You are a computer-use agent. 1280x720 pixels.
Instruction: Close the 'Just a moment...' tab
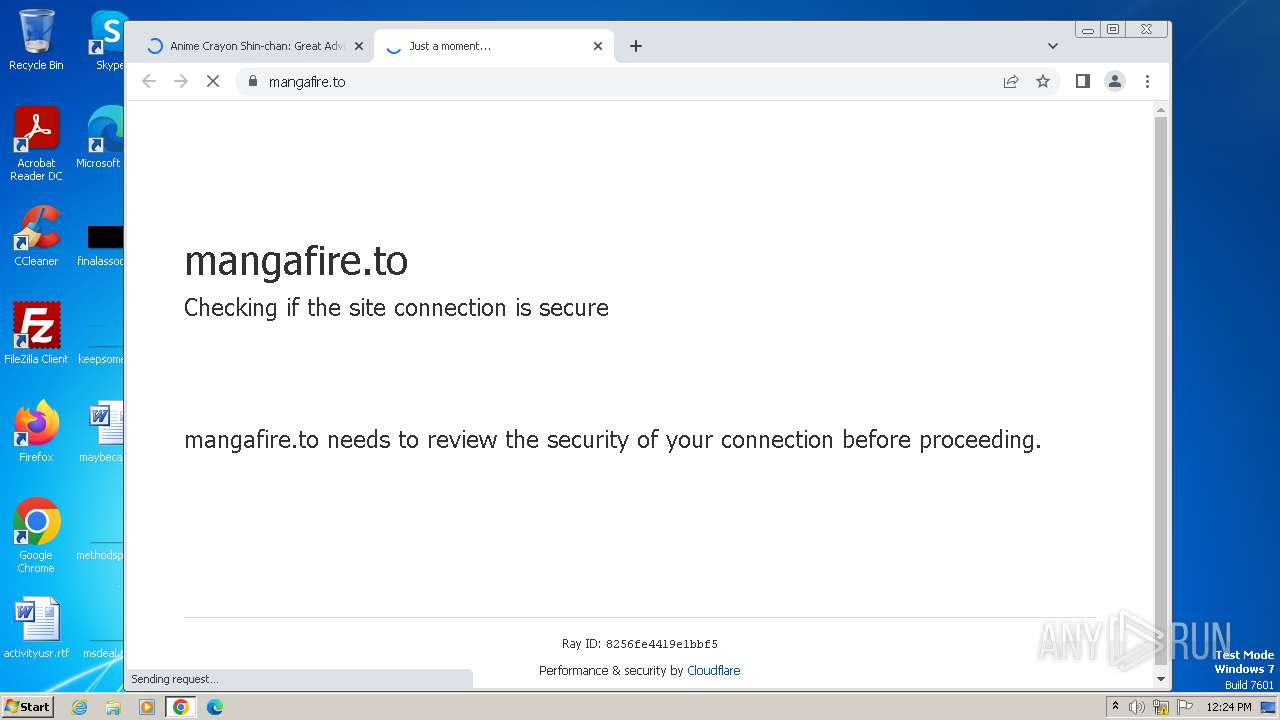(598, 46)
